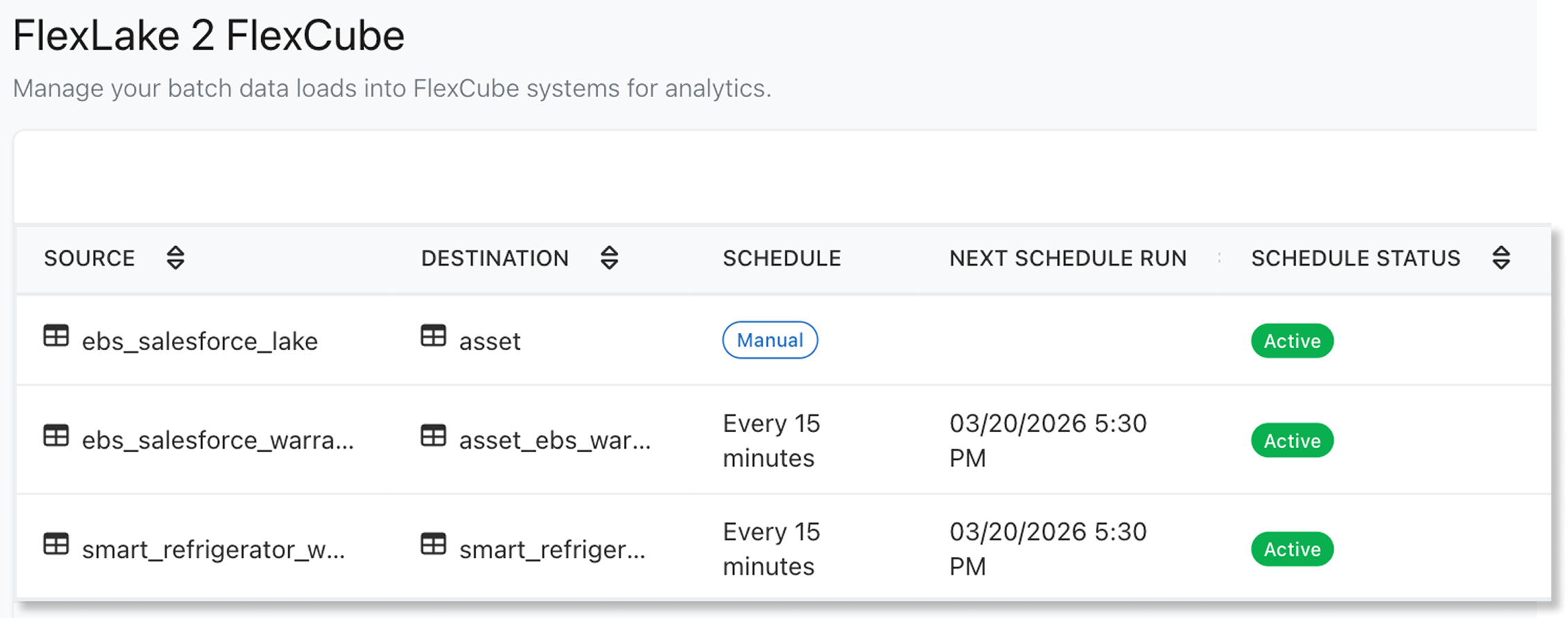Select the SCHEDULE column header
Screen dimensions: 1568x618
coord(782,258)
